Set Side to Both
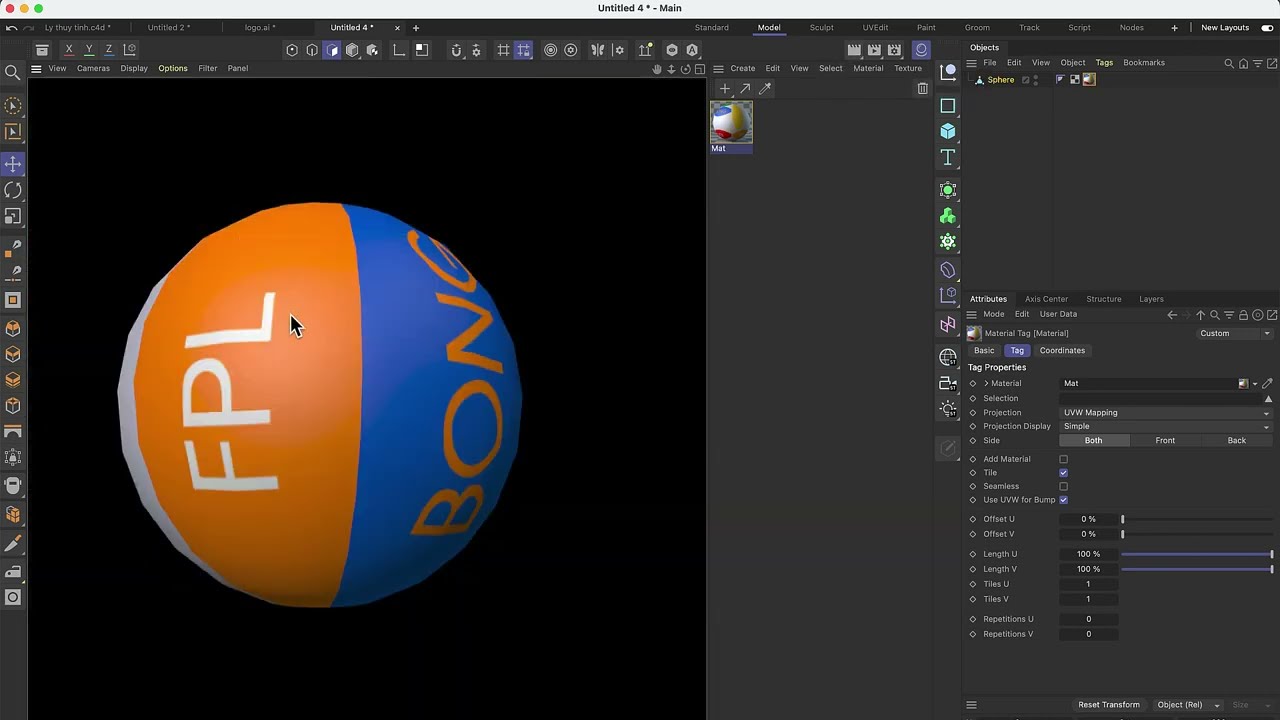The height and width of the screenshot is (720, 1280). (x=1094, y=441)
